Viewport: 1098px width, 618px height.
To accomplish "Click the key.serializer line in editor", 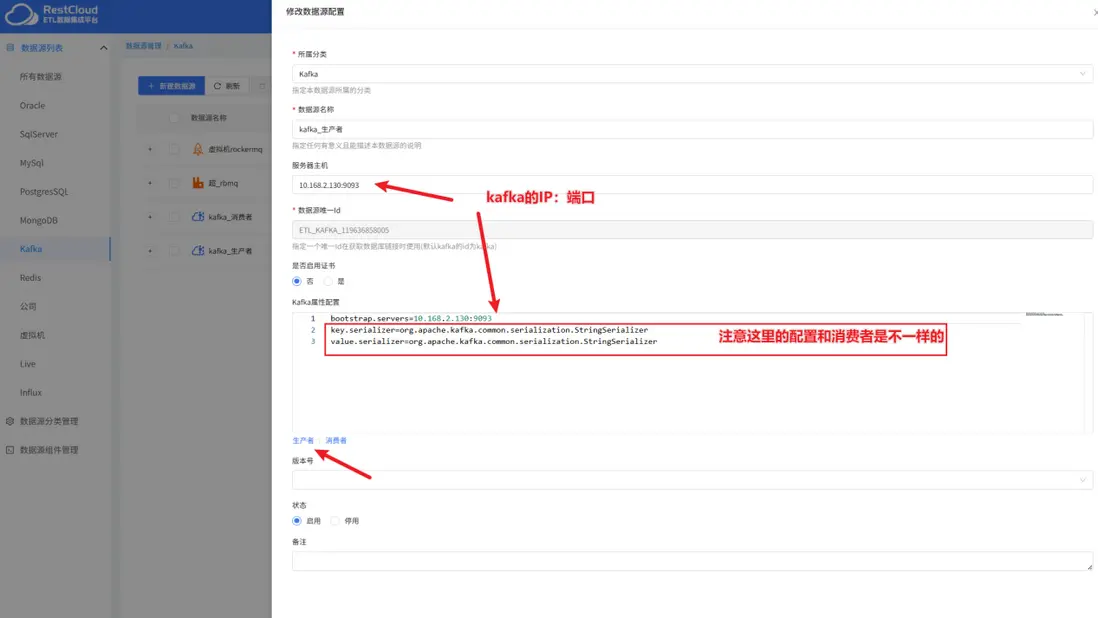I will pyautogui.click(x=489, y=330).
